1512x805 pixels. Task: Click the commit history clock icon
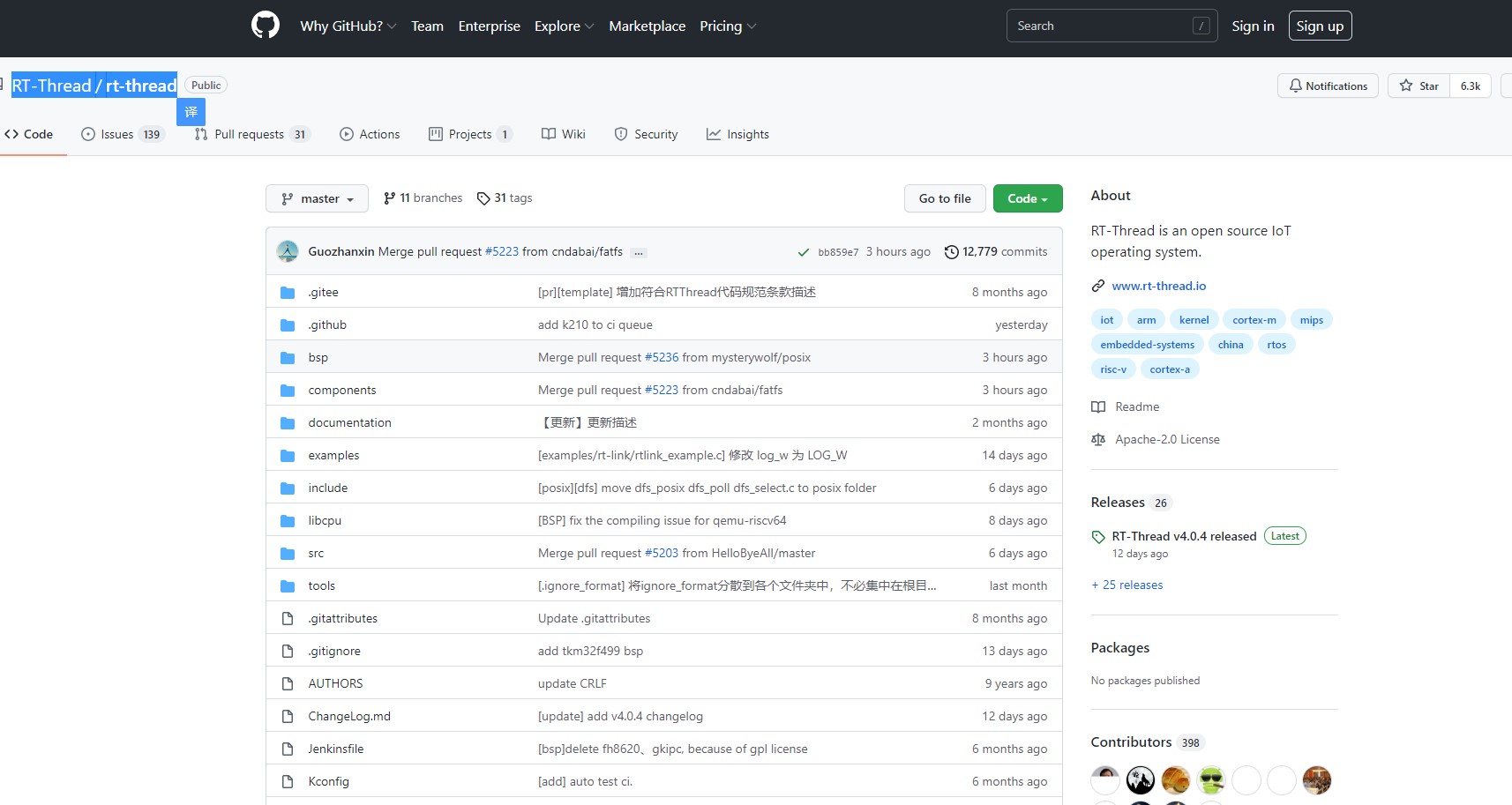[x=951, y=252]
